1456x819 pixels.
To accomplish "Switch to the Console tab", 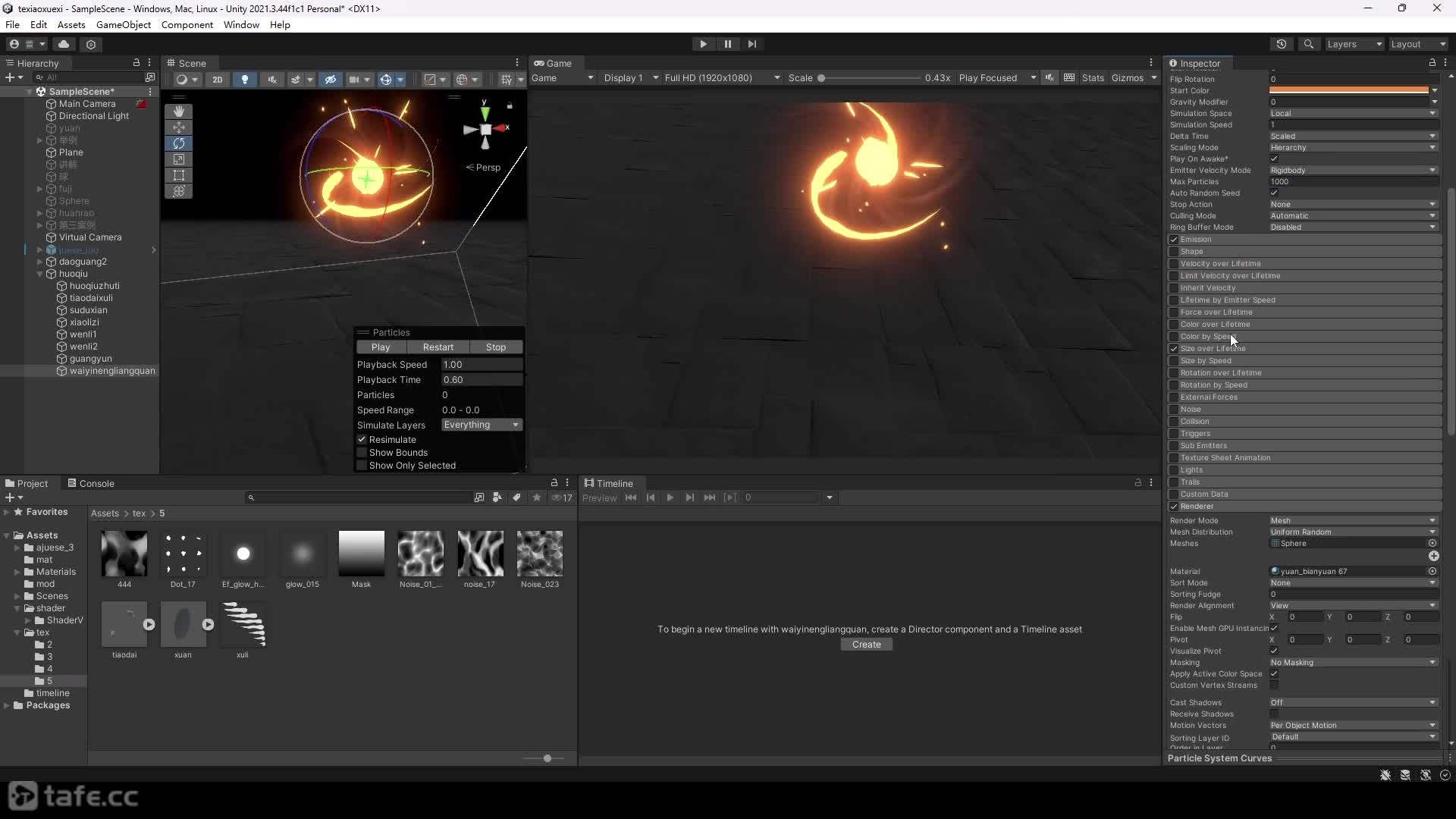I will pyautogui.click(x=91, y=484).
